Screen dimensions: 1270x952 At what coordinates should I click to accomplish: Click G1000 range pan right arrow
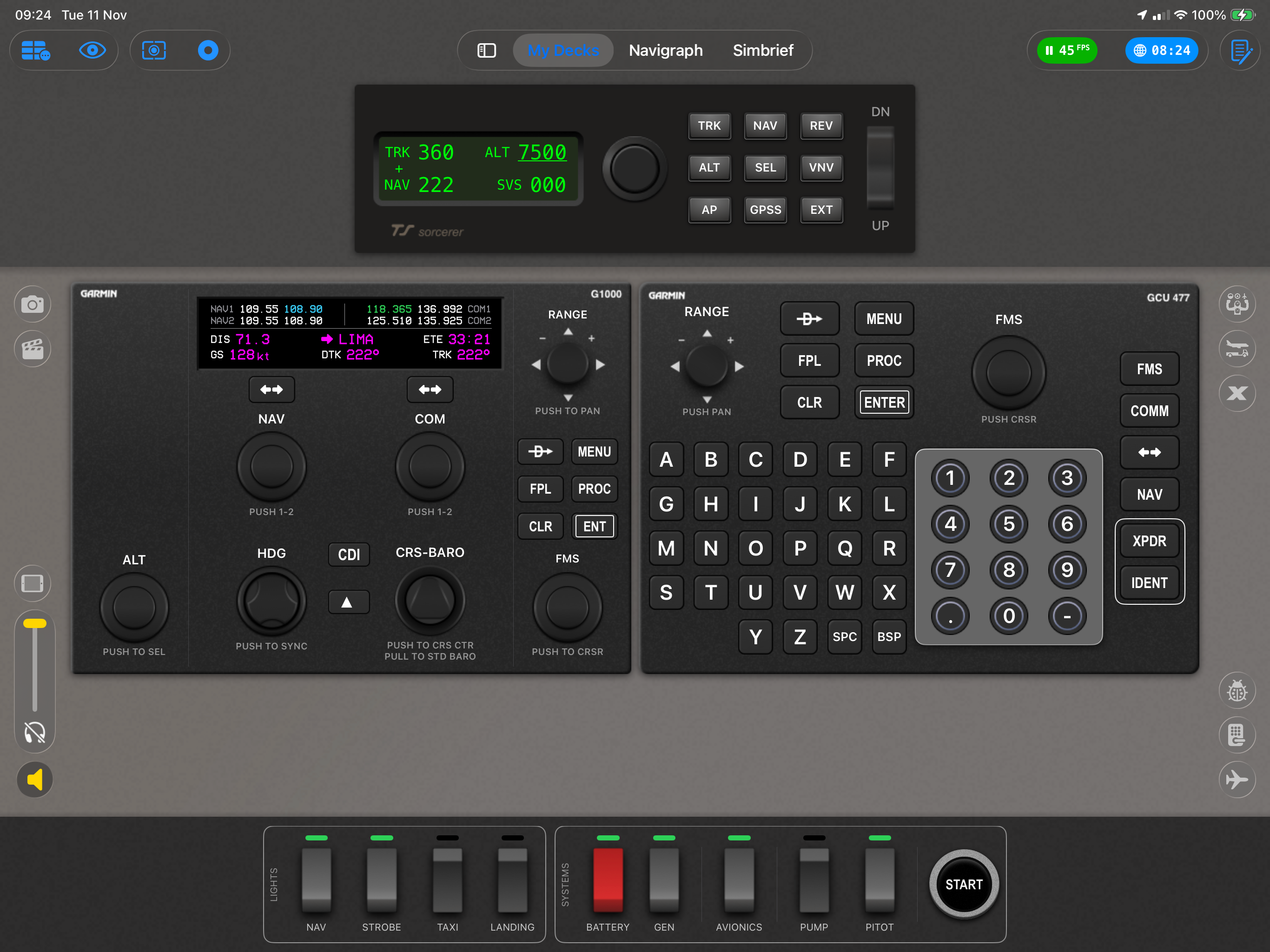click(x=601, y=364)
